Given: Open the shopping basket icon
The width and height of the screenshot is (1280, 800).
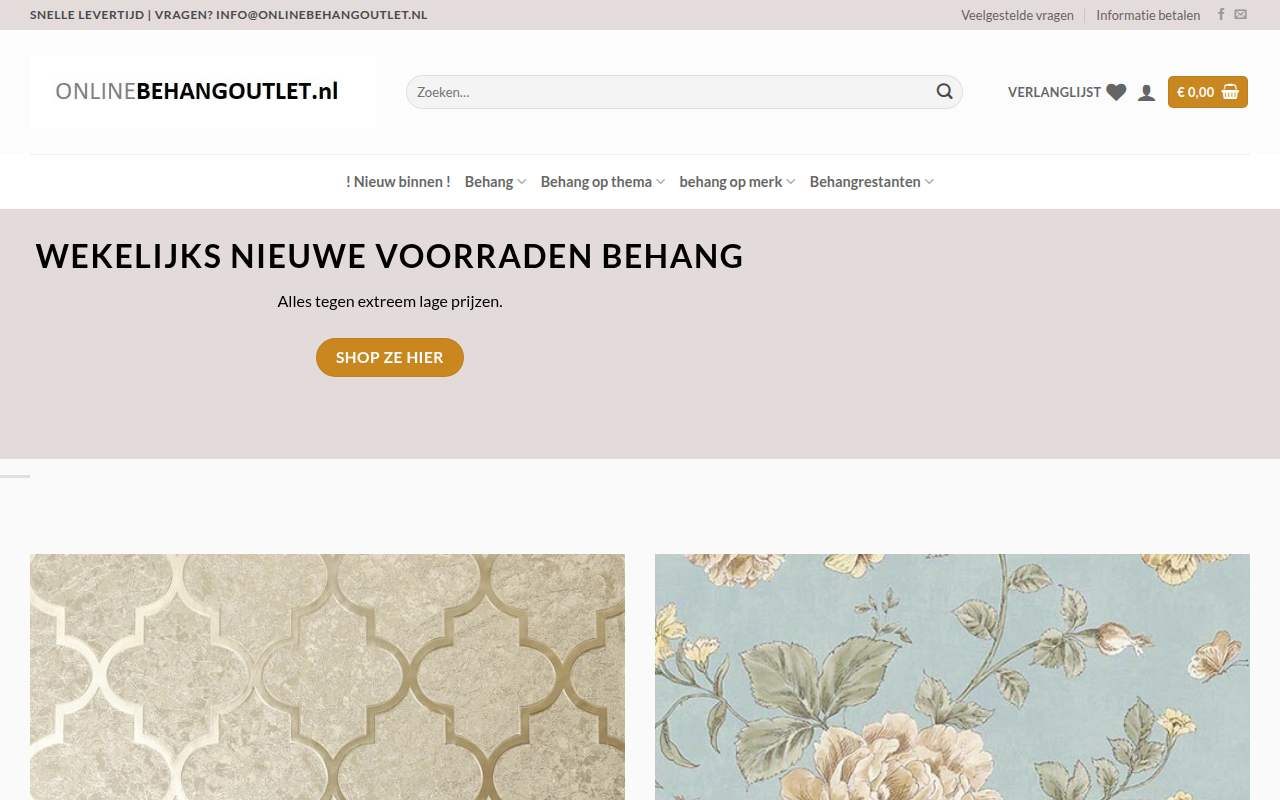Looking at the screenshot, I should coord(1230,92).
